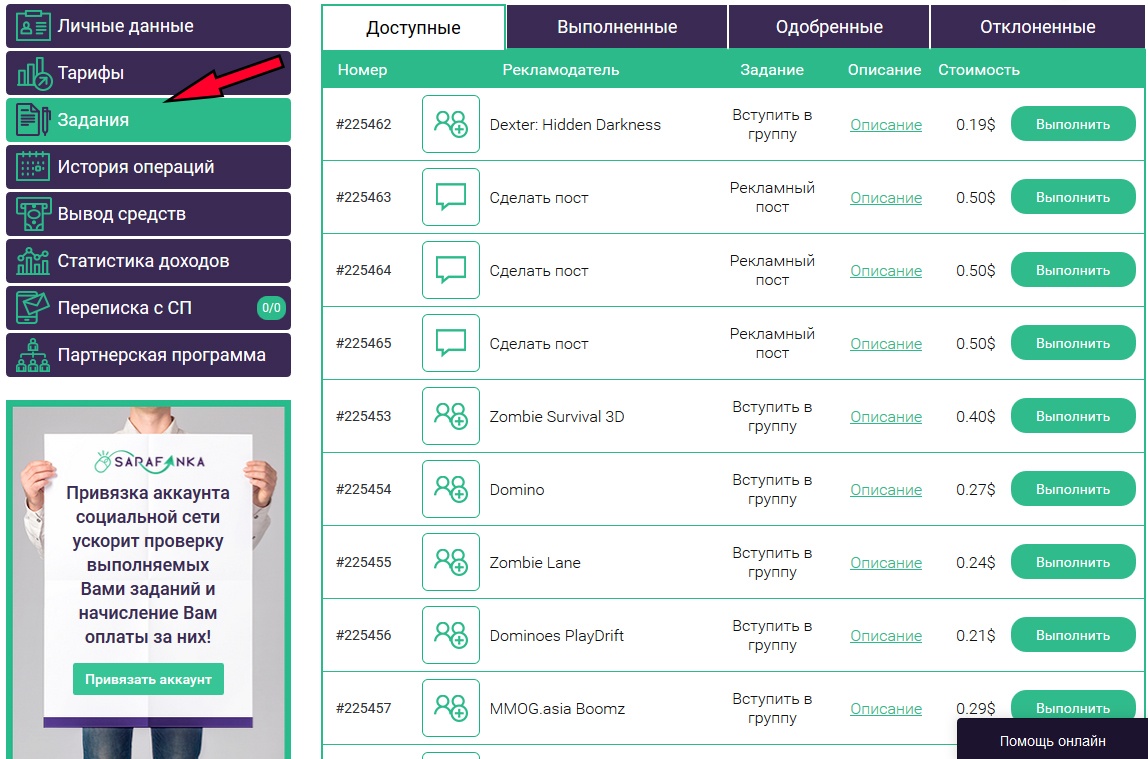The image size is (1148, 759).
Task: Open Описание link for task #225463
Action: click(x=886, y=198)
